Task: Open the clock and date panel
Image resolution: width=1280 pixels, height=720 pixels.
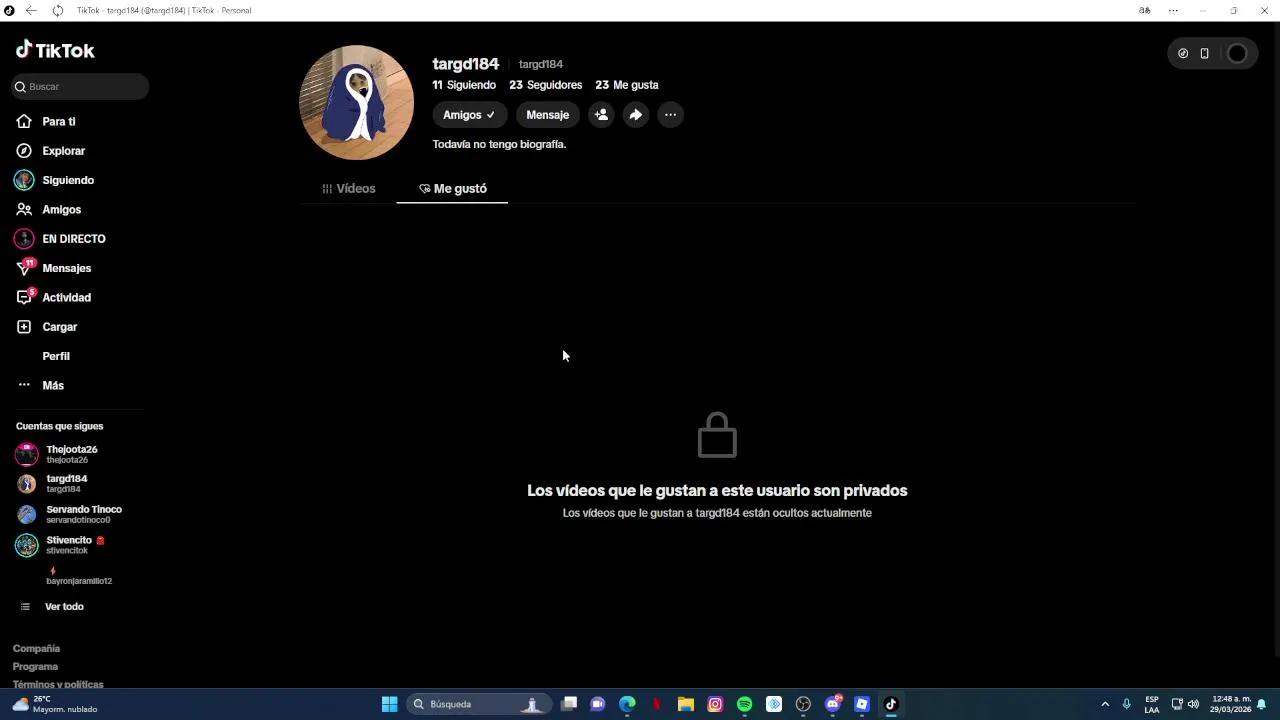Action: coord(1231,704)
